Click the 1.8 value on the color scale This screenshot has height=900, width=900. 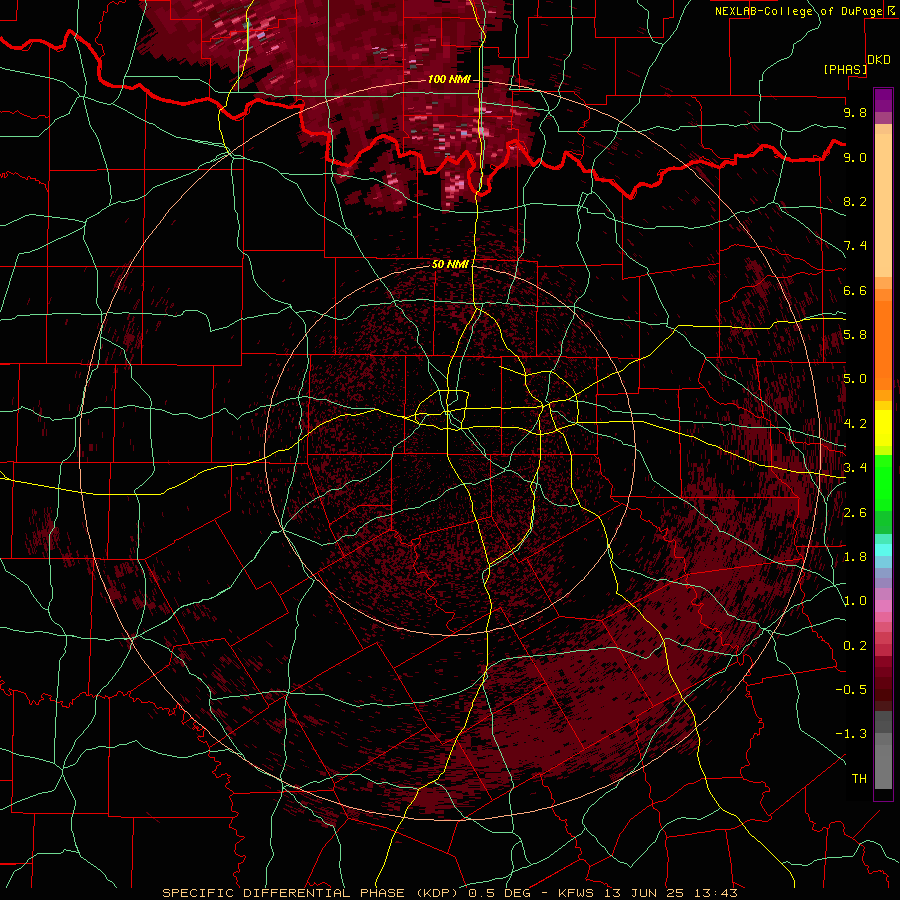[x=855, y=557]
